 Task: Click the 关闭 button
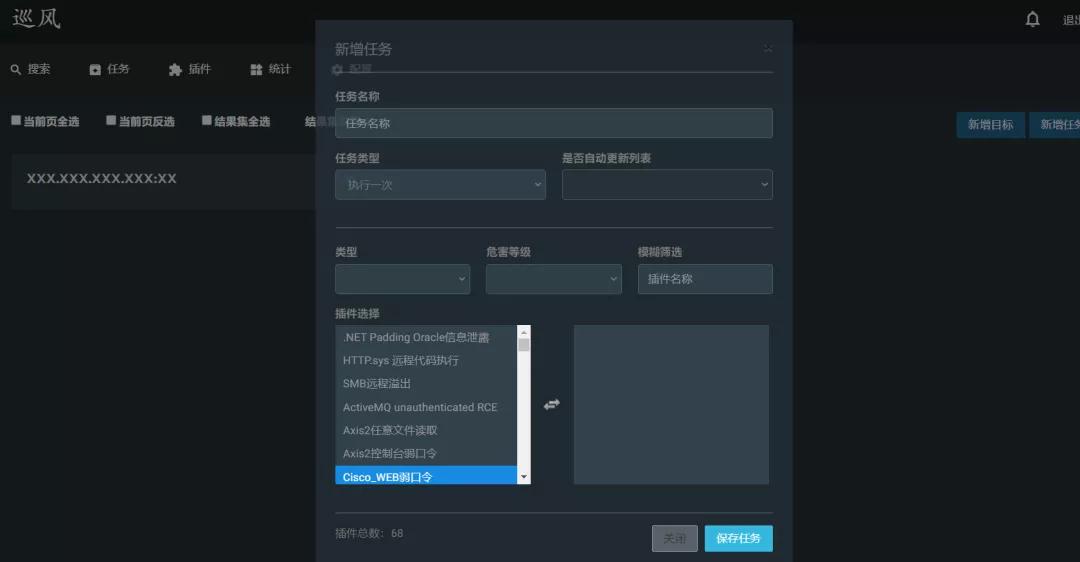click(674, 539)
